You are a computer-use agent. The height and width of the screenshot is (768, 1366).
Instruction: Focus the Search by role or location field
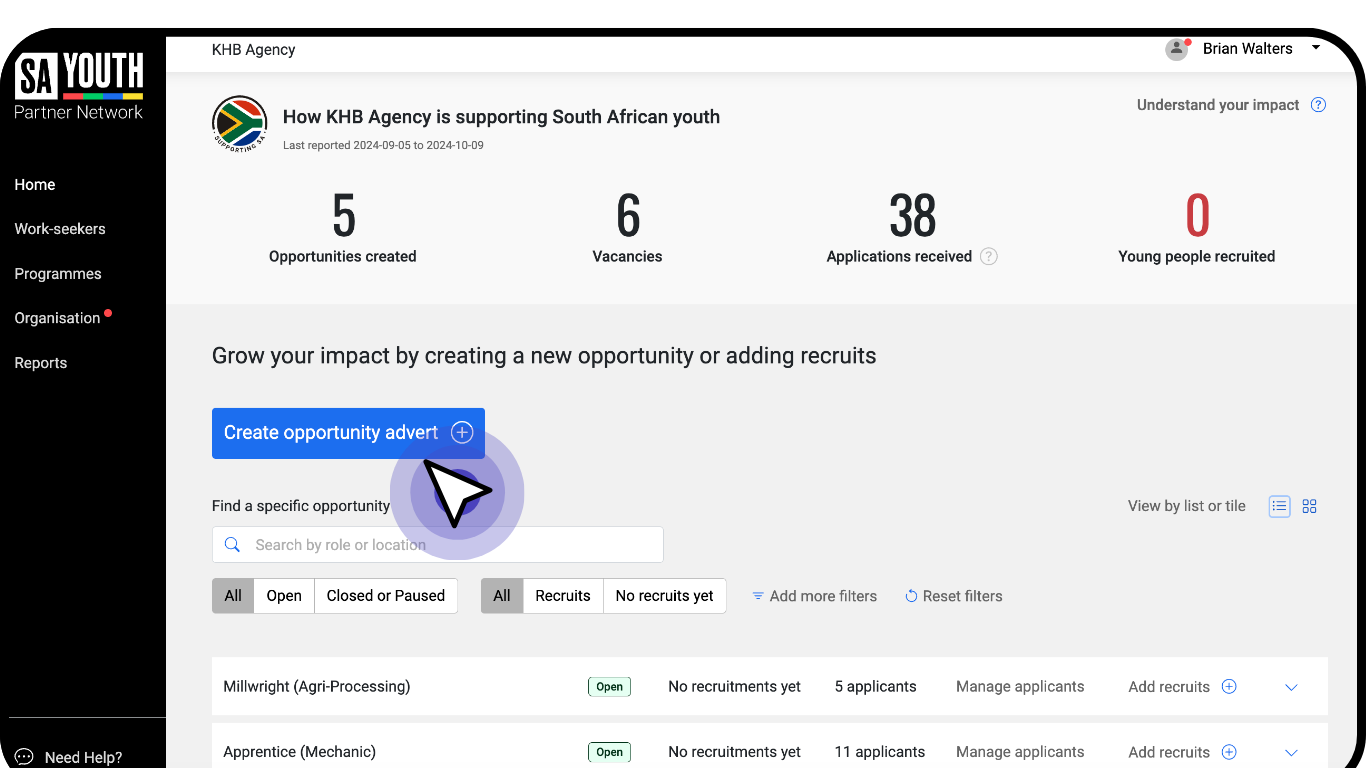coord(438,545)
